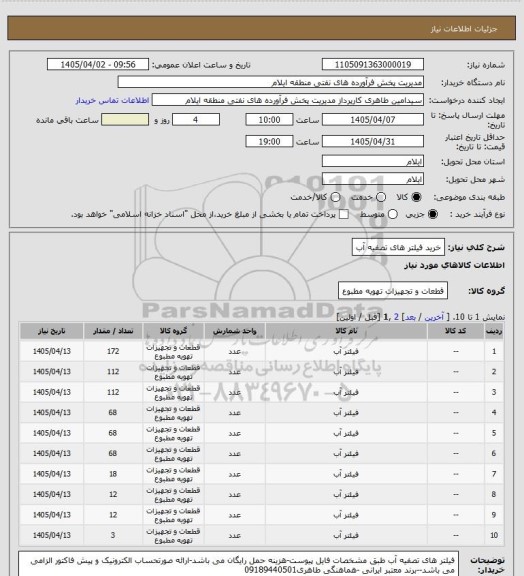Click the ردیف column header
524x576 pixels.
[494, 331]
